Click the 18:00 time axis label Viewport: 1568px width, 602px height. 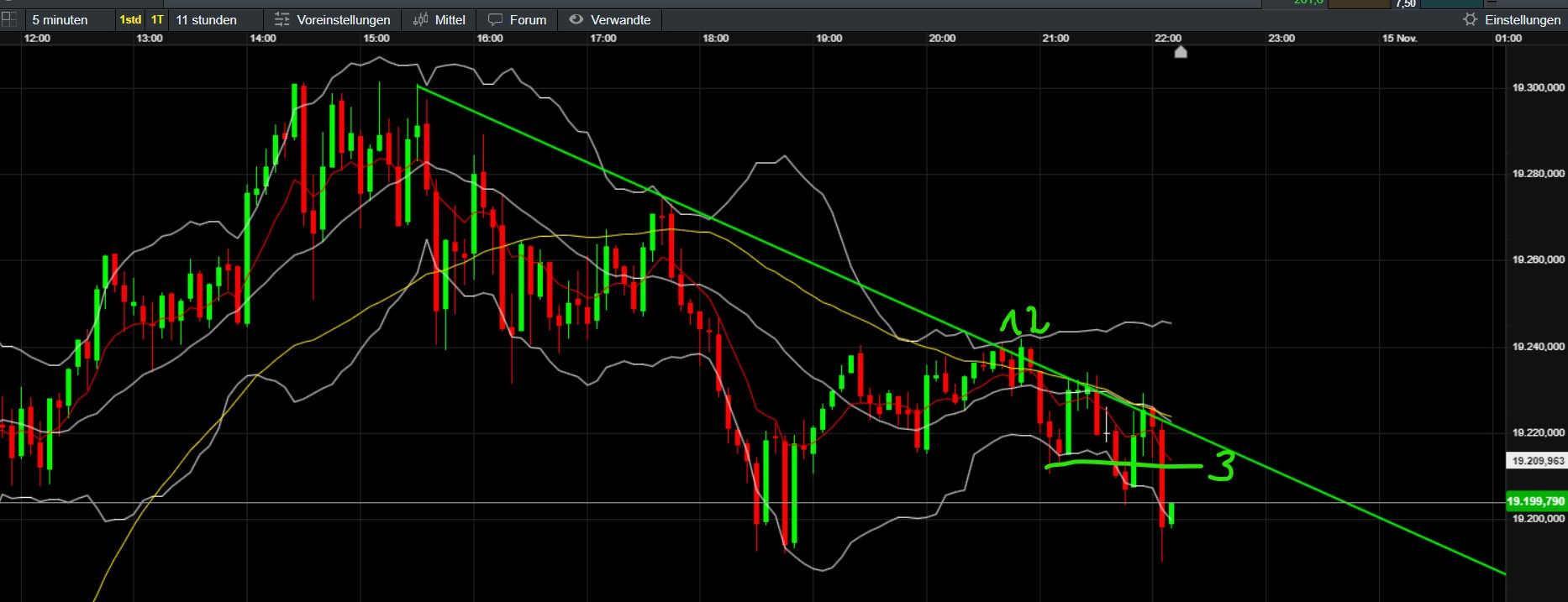click(716, 39)
